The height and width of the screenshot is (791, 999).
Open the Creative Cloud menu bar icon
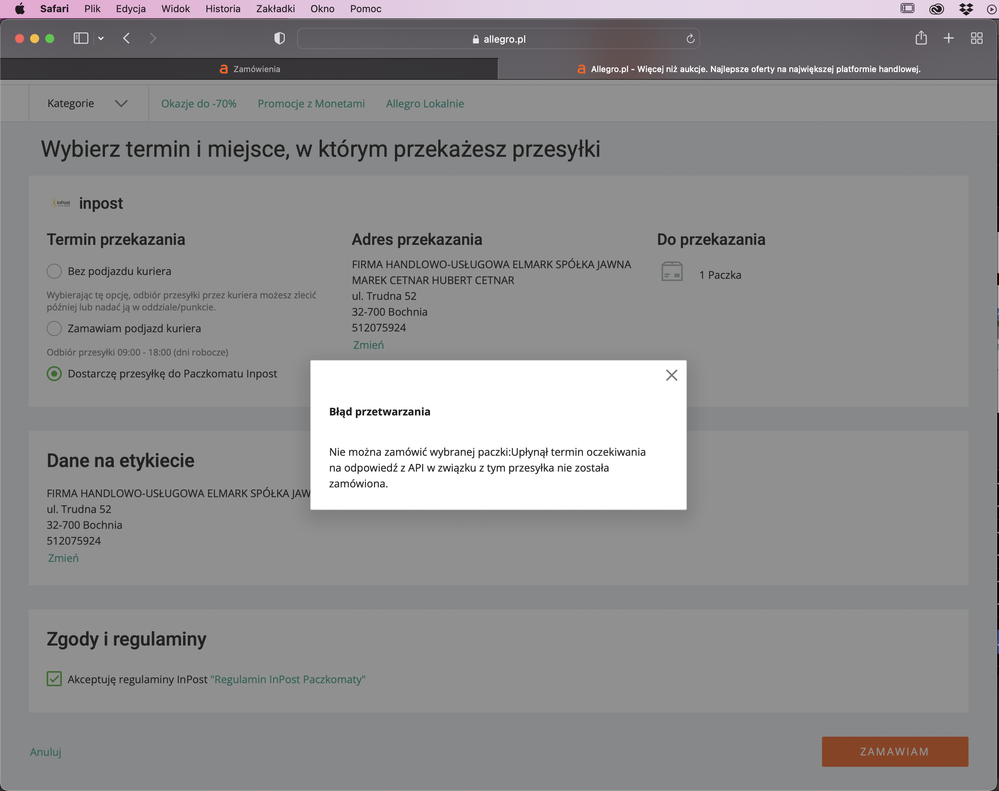(x=936, y=9)
